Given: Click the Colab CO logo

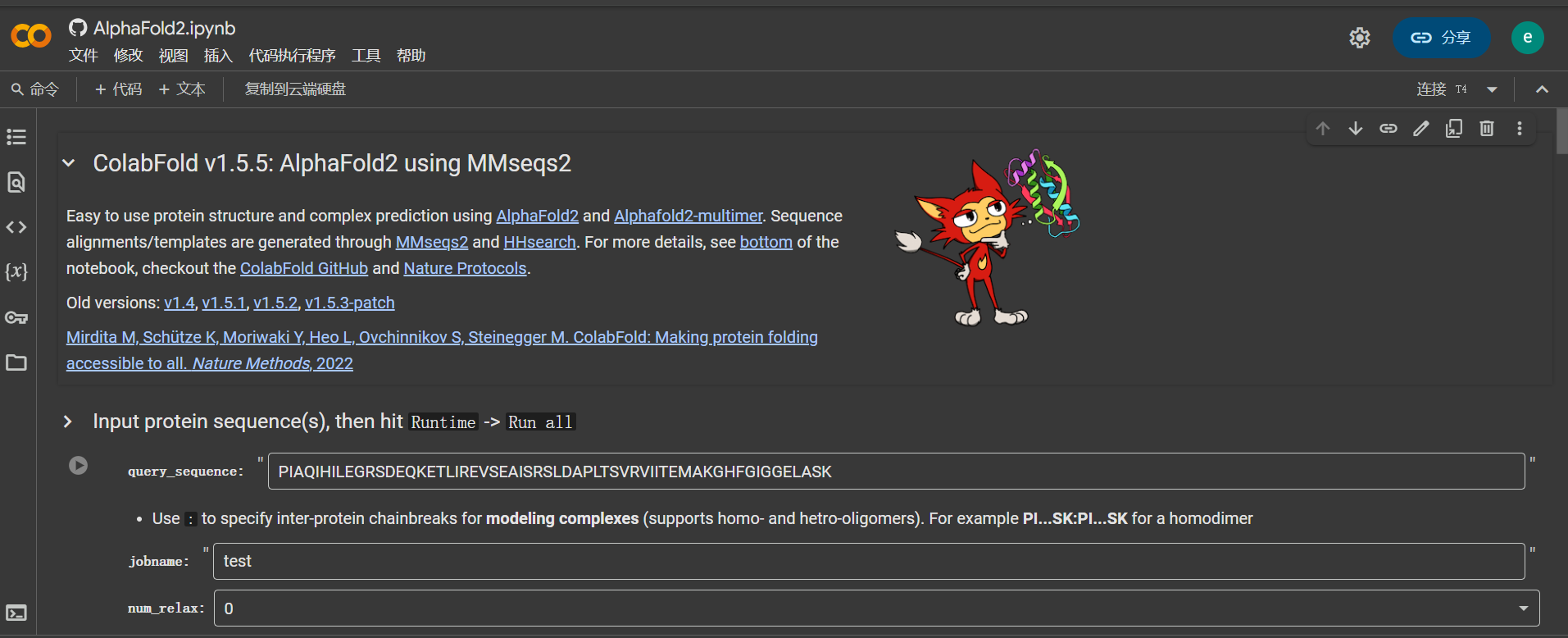Looking at the screenshot, I should tap(31, 36).
